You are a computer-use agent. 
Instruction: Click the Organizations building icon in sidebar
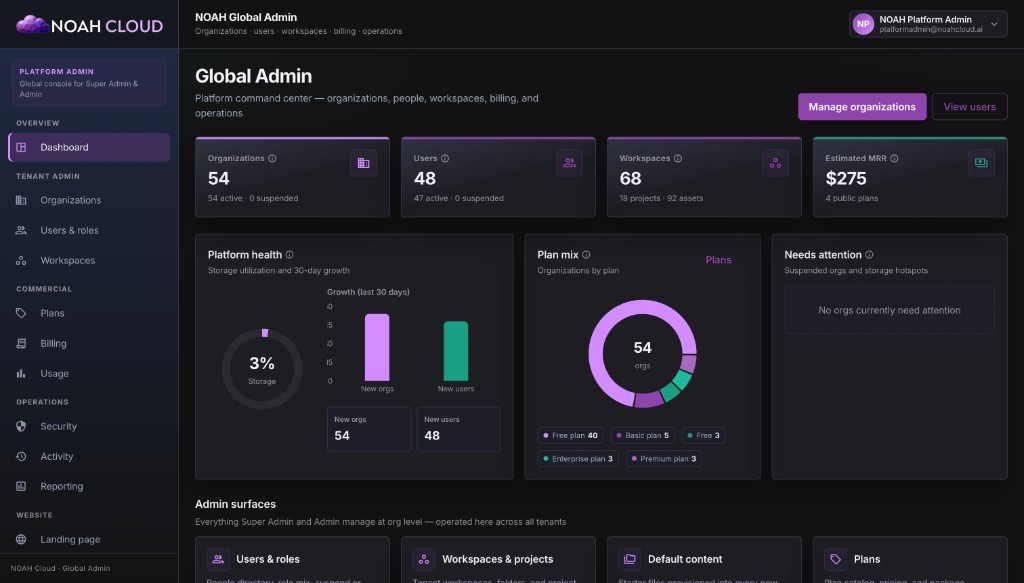pos(21,200)
